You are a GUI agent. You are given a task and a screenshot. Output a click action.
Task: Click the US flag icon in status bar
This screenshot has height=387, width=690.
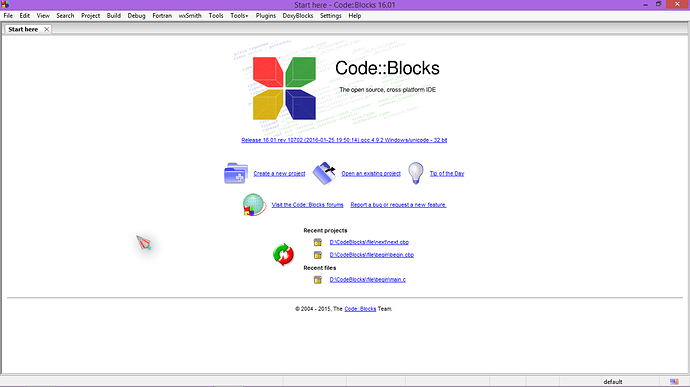674,382
